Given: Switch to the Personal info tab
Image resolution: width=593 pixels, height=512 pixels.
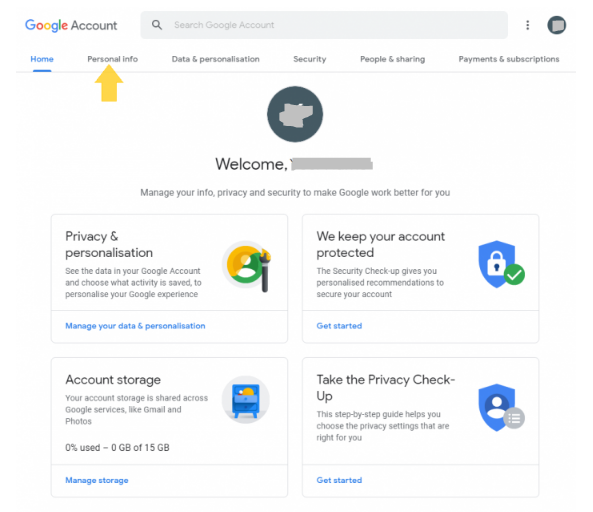Looking at the screenshot, I should [x=112, y=59].
